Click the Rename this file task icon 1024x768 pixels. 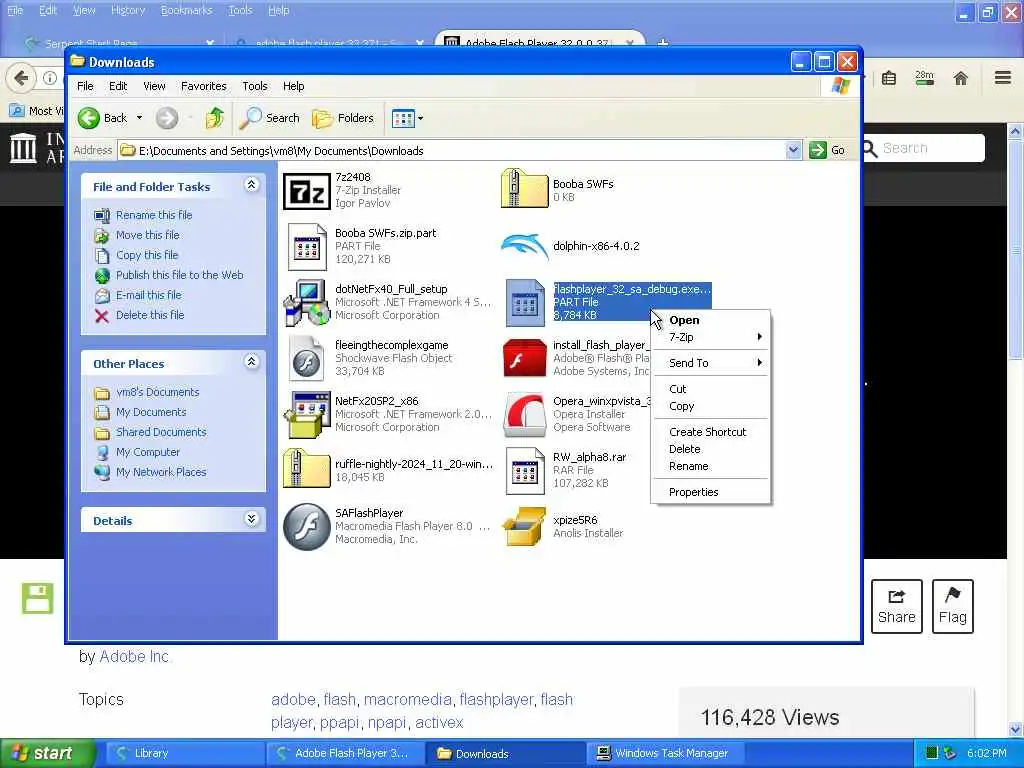102,216
